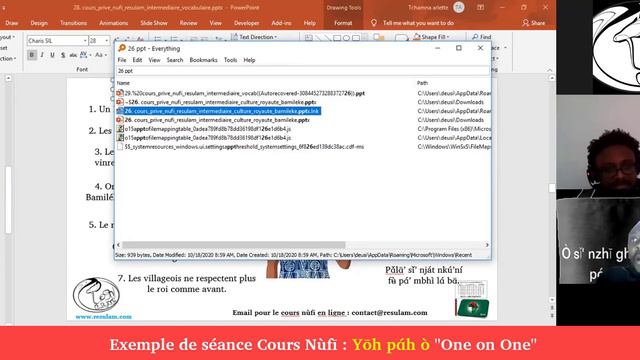The image size is (640, 360).
Task: Toggle Strikethrough (abc) in PowerPoint Font group
Action: point(73,55)
